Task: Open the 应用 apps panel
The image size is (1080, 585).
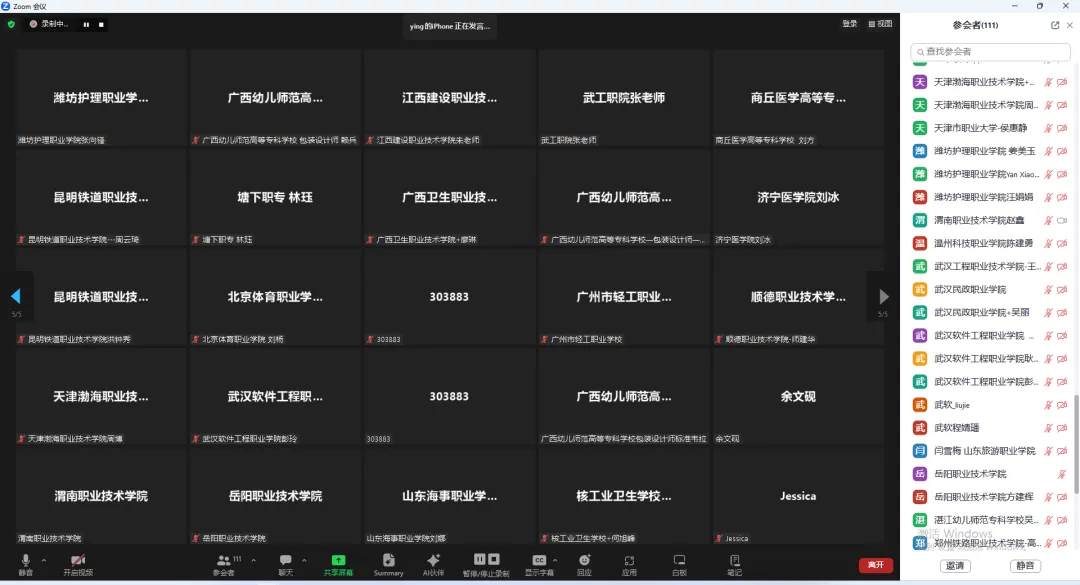Action: [630, 565]
